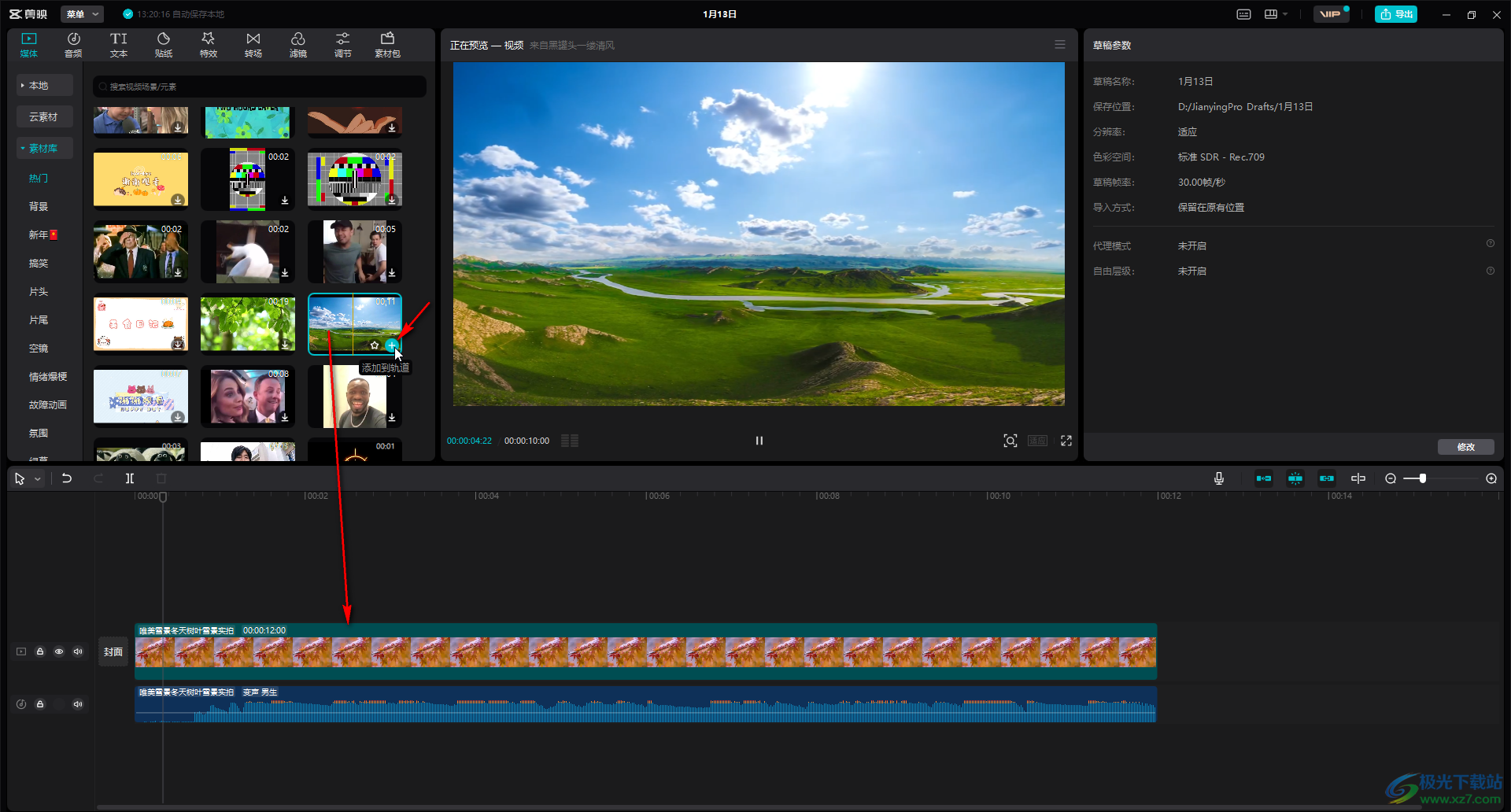
Task: Open the 滤镜 filters tab
Action: [297, 45]
